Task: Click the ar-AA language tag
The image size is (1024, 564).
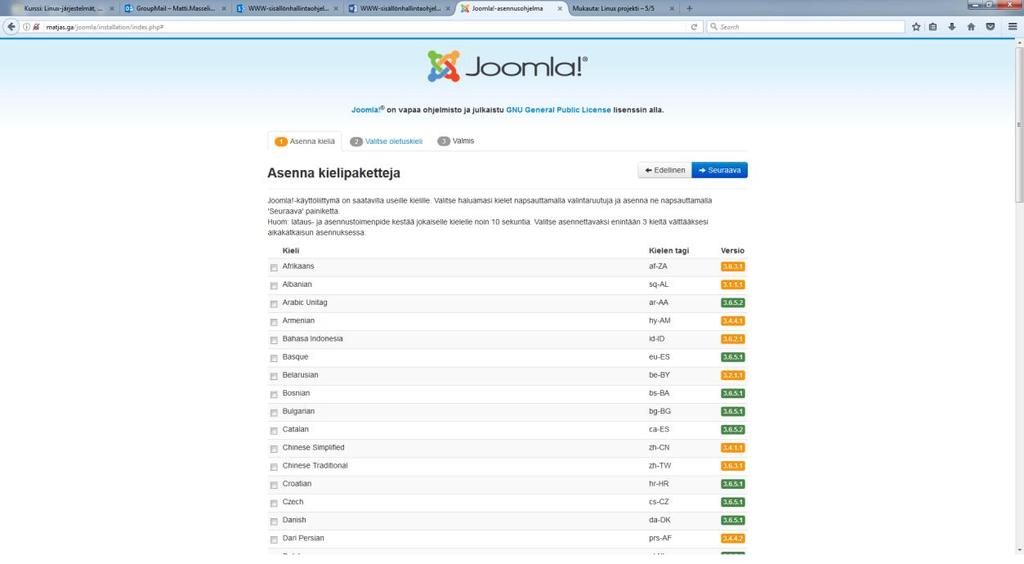Action: [x=658, y=303]
